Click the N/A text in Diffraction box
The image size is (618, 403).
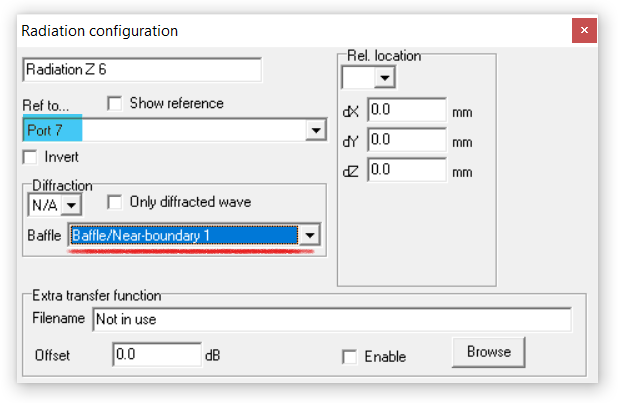pos(44,205)
